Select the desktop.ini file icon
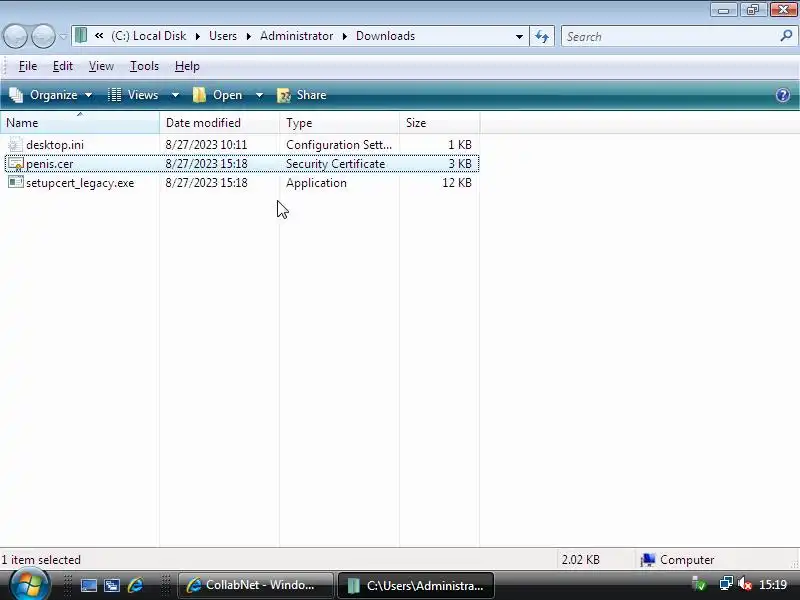Viewport: 800px width, 600px height. coord(16,144)
